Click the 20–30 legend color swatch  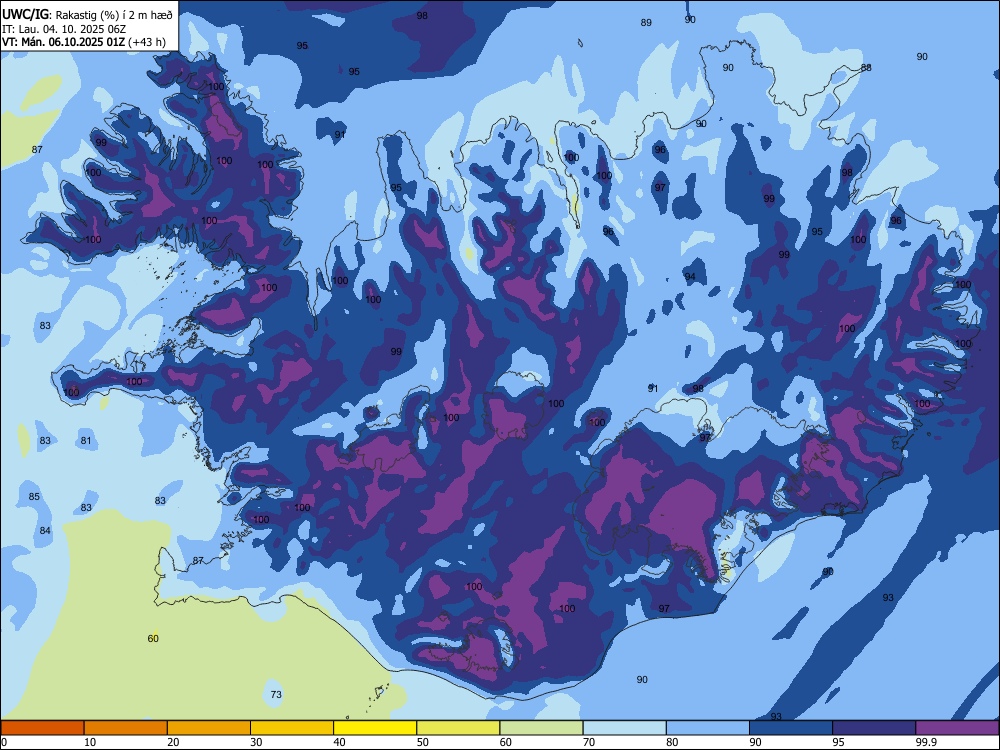tap(209, 728)
